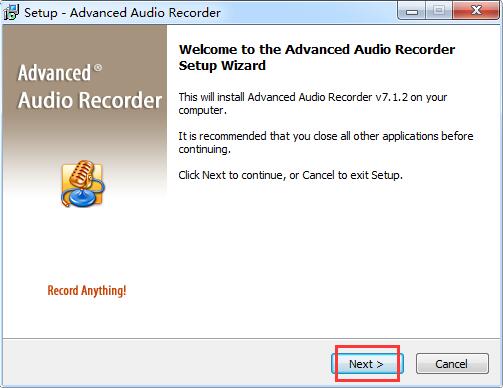Open the setup installer icon in title bar

point(11,12)
